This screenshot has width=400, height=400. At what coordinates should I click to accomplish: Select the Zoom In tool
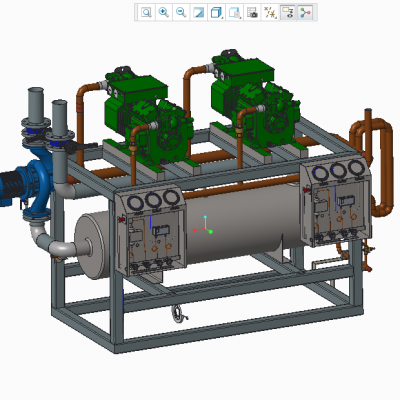(164, 13)
